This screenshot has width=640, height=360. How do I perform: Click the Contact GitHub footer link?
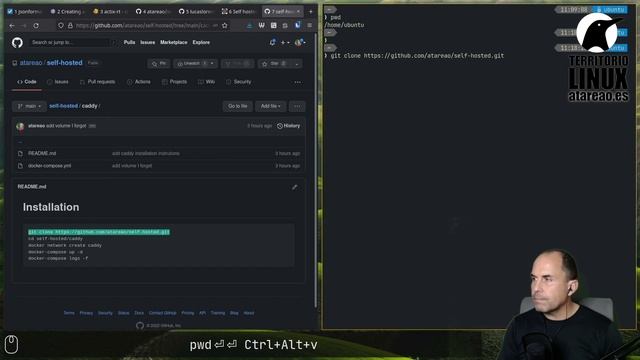(x=162, y=313)
